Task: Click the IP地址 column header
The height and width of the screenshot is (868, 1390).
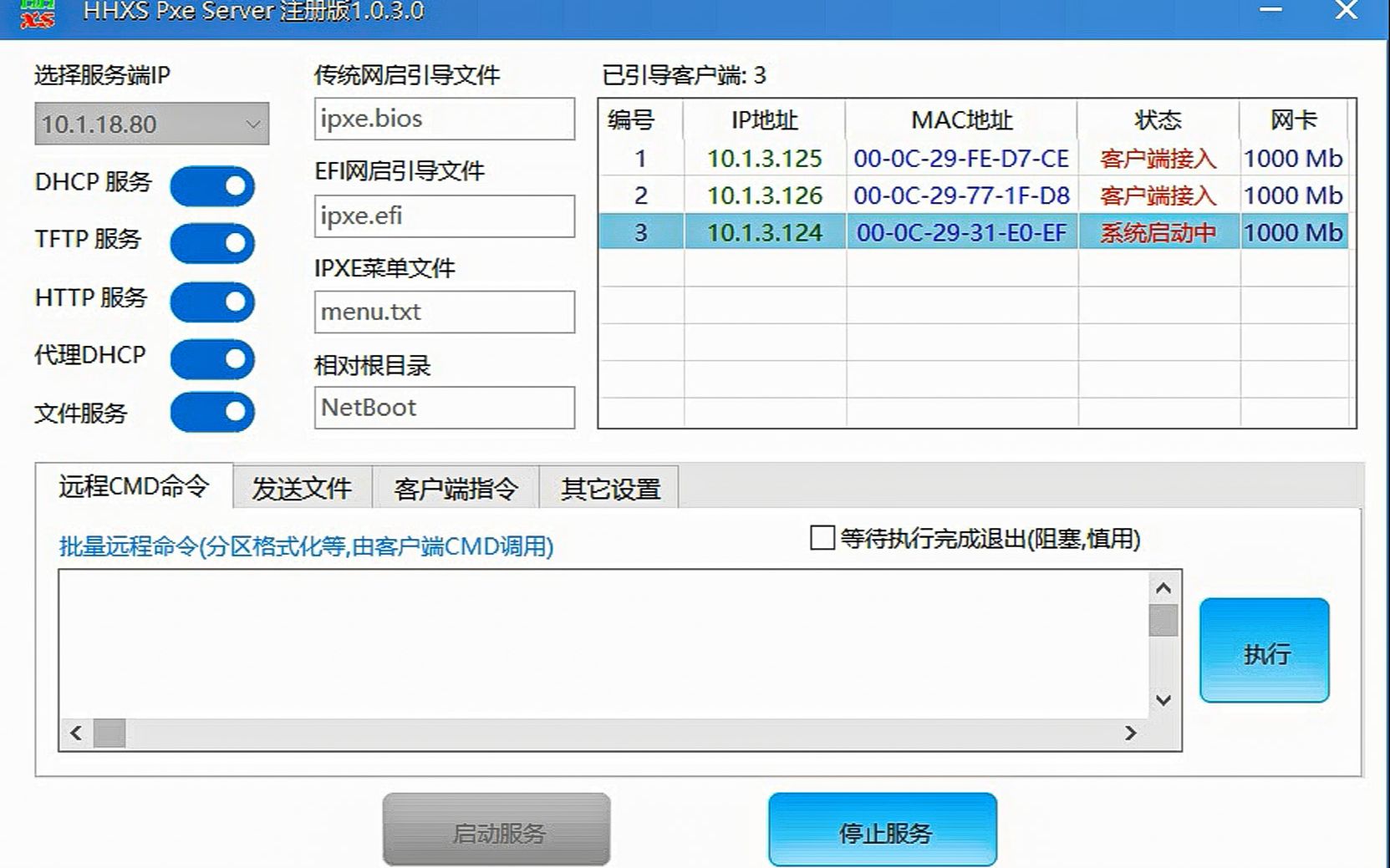Action: pyautogui.click(x=764, y=119)
